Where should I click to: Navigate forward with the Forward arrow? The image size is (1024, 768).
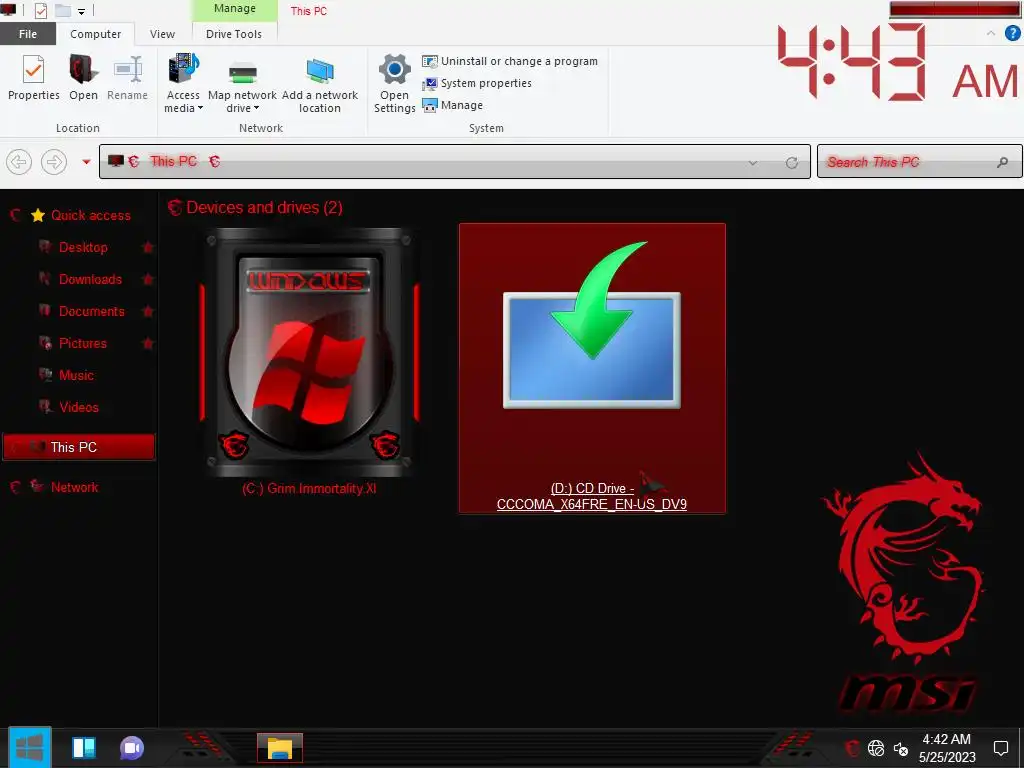pyautogui.click(x=54, y=161)
